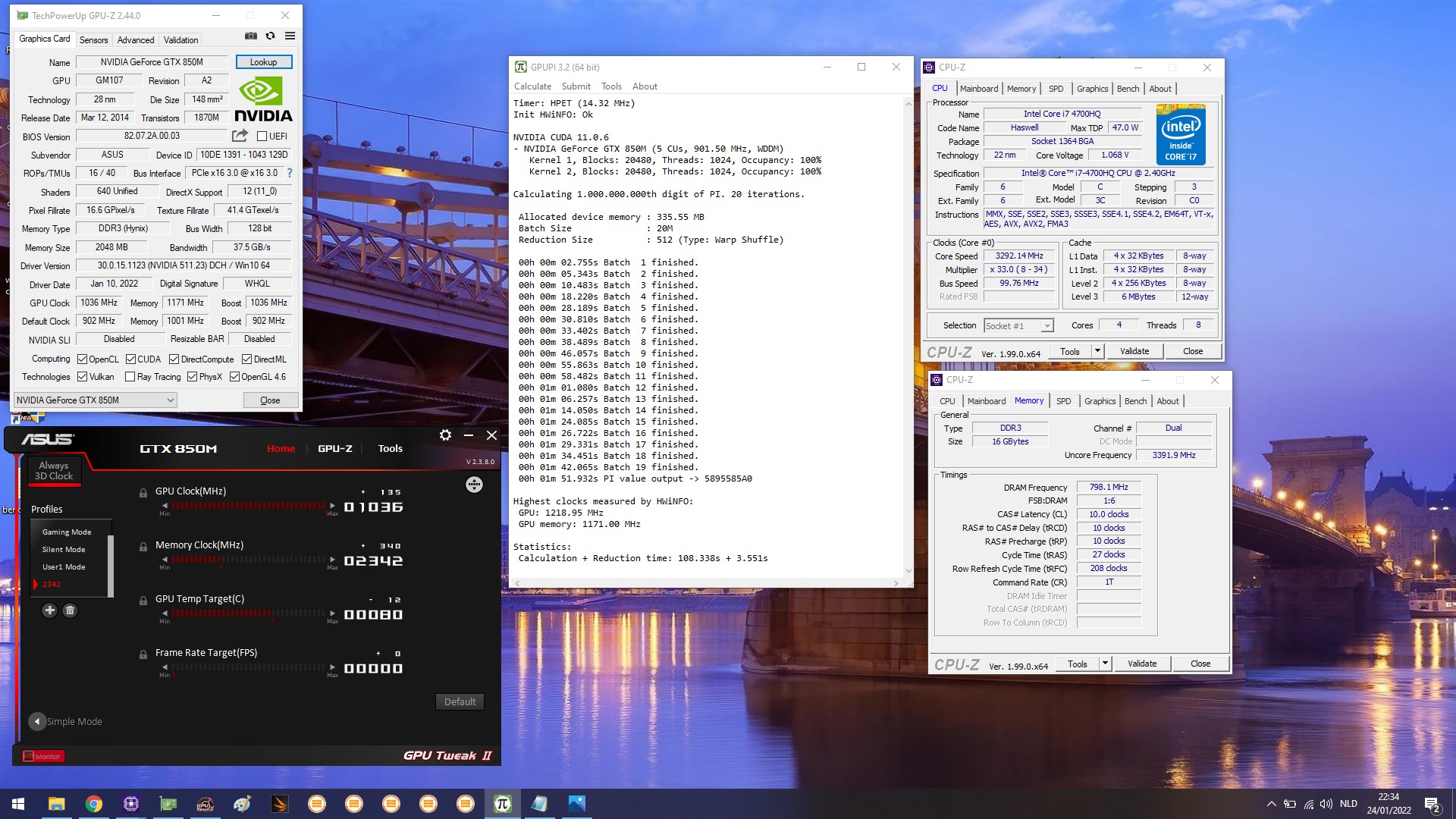Open the notification center icon
Screen dimensions: 1456x819
pos(1432,804)
